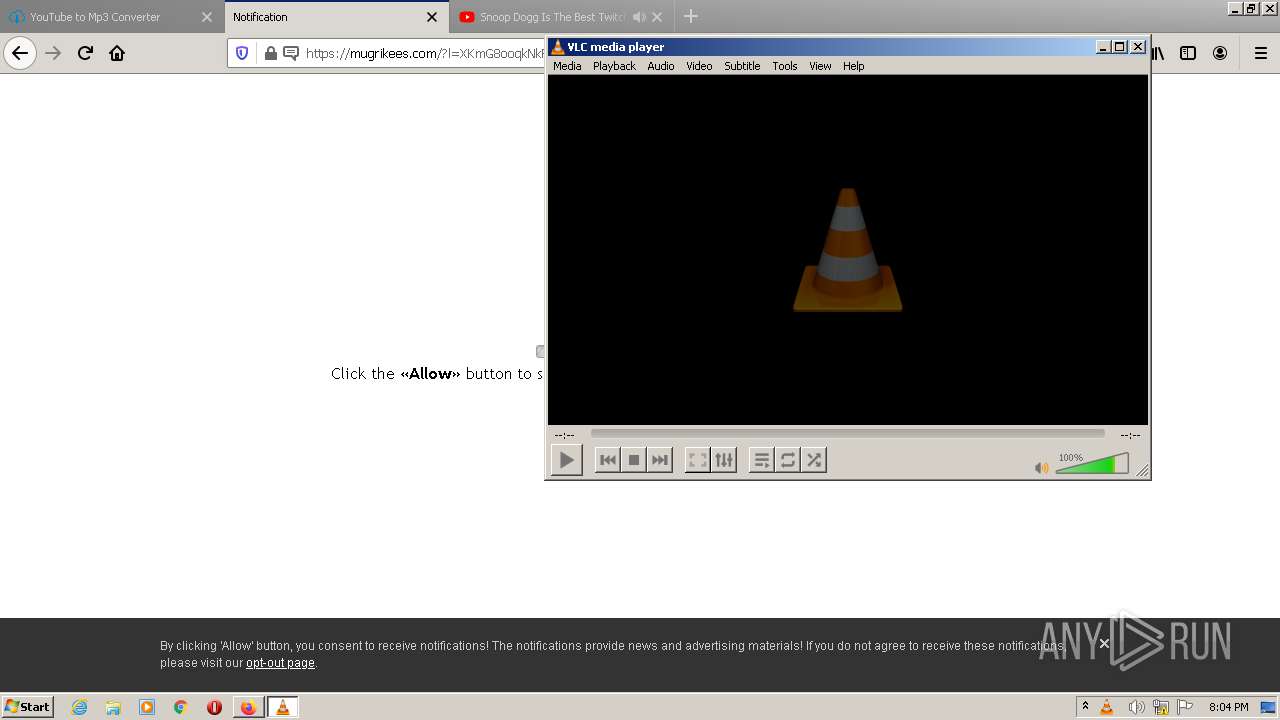The height and width of the screenshot is (720, 1280).
Task: Dismiss the notification consent banner
Action: pyautogui.click(x=1104, y=643)
